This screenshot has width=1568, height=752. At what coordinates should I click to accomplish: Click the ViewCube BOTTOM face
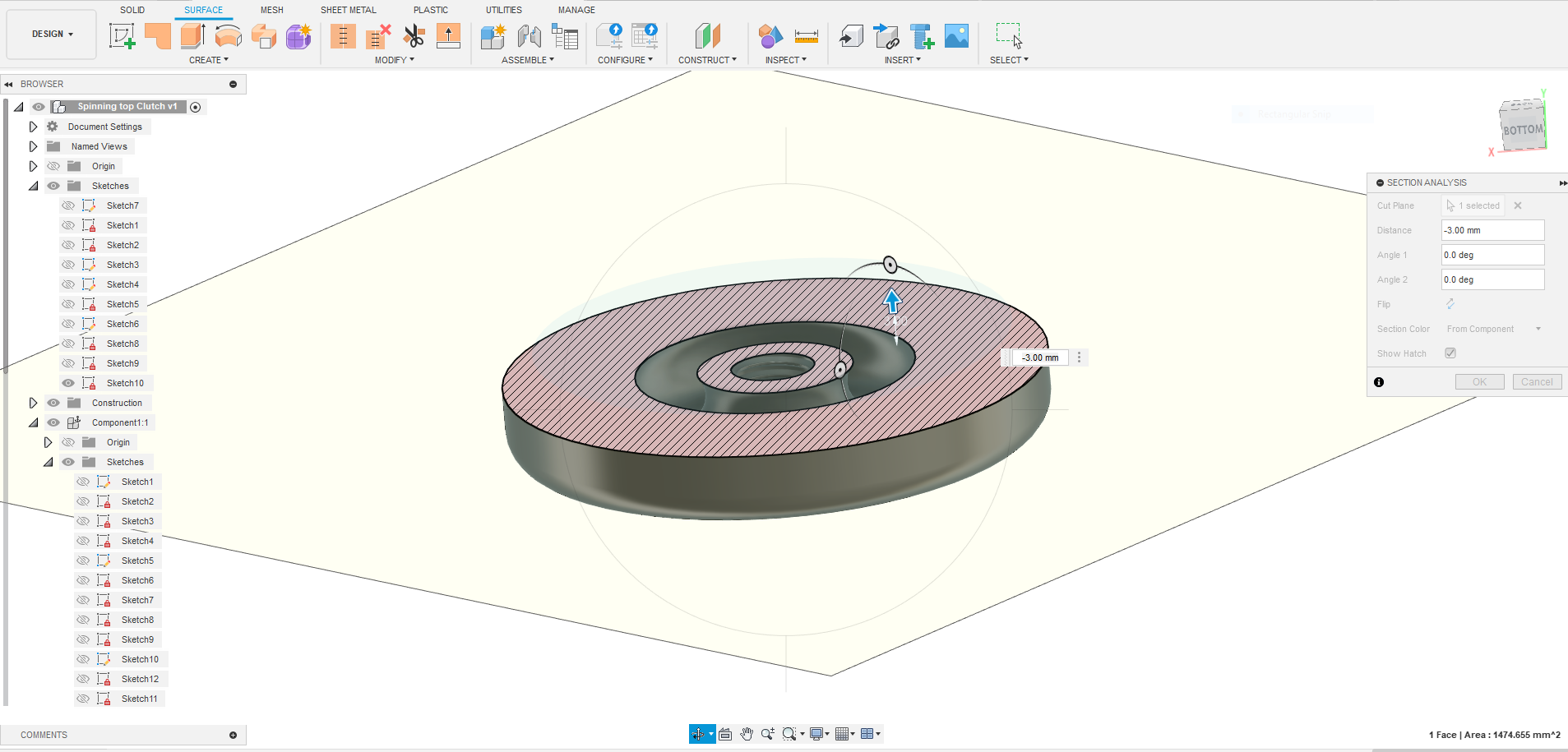click(1523, 130)
